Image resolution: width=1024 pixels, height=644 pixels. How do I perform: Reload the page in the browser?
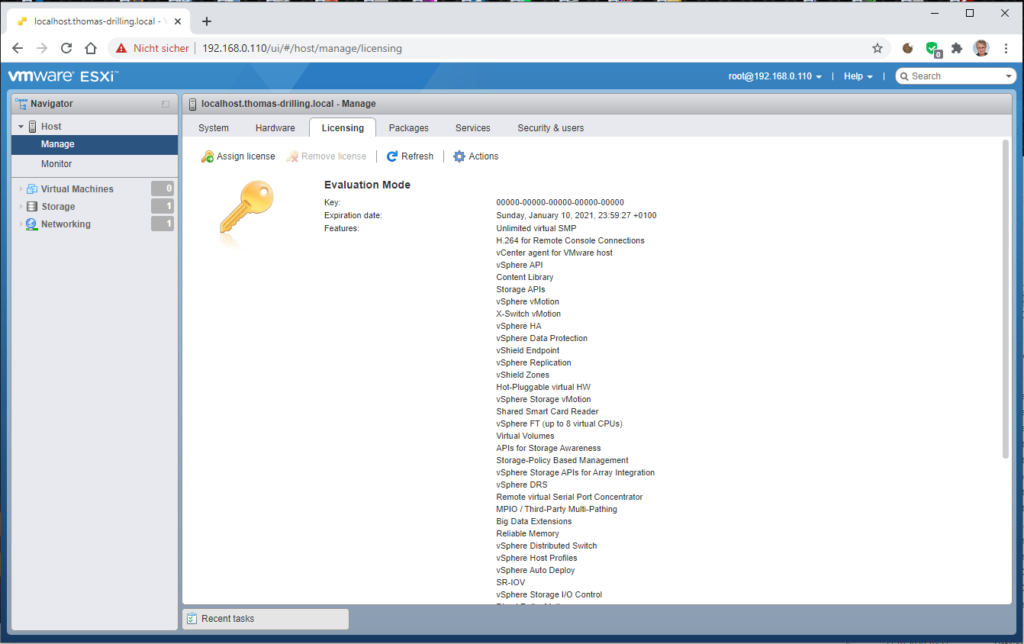pyautogui.click(x=66, y=48)
